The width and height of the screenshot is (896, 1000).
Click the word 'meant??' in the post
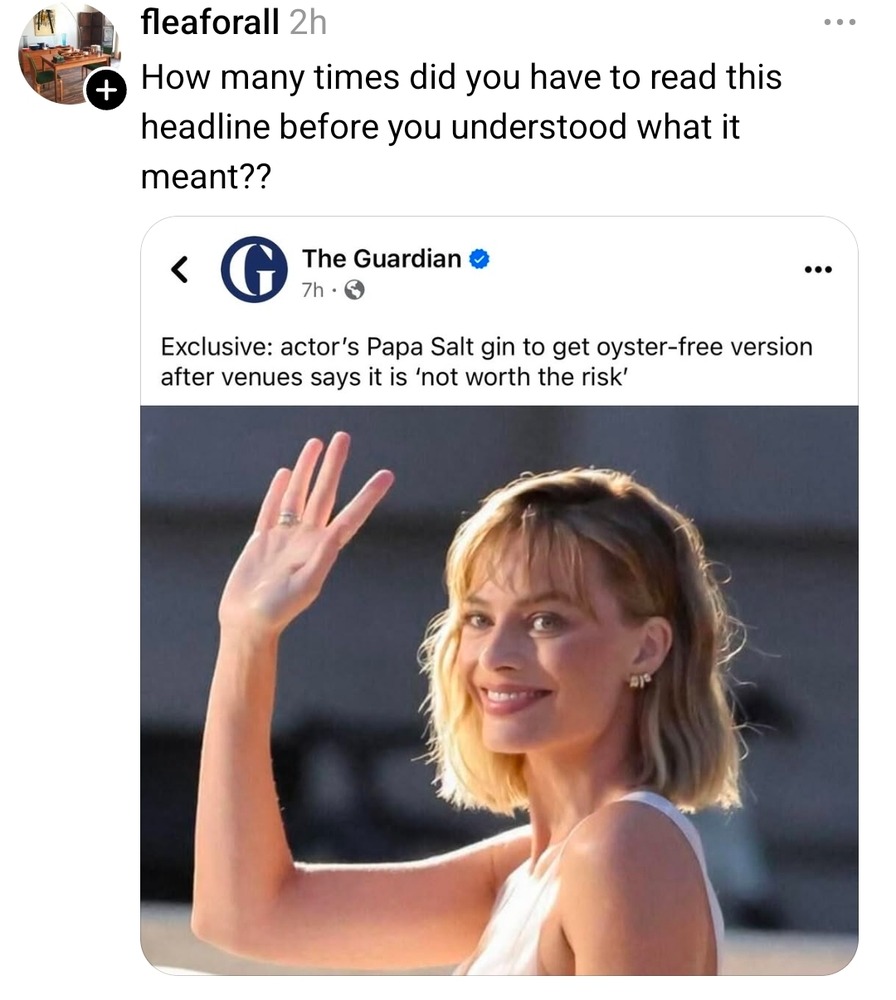[206, 176]
